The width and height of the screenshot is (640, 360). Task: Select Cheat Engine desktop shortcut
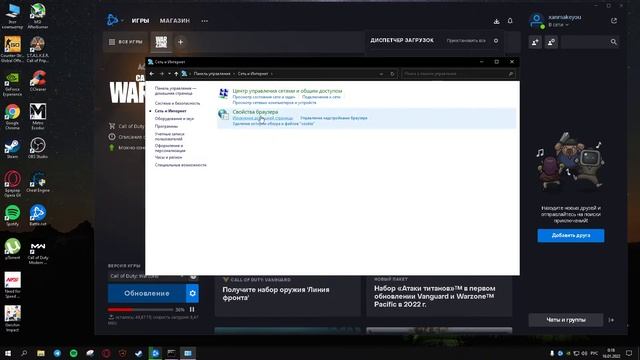(x=38, y=182)
